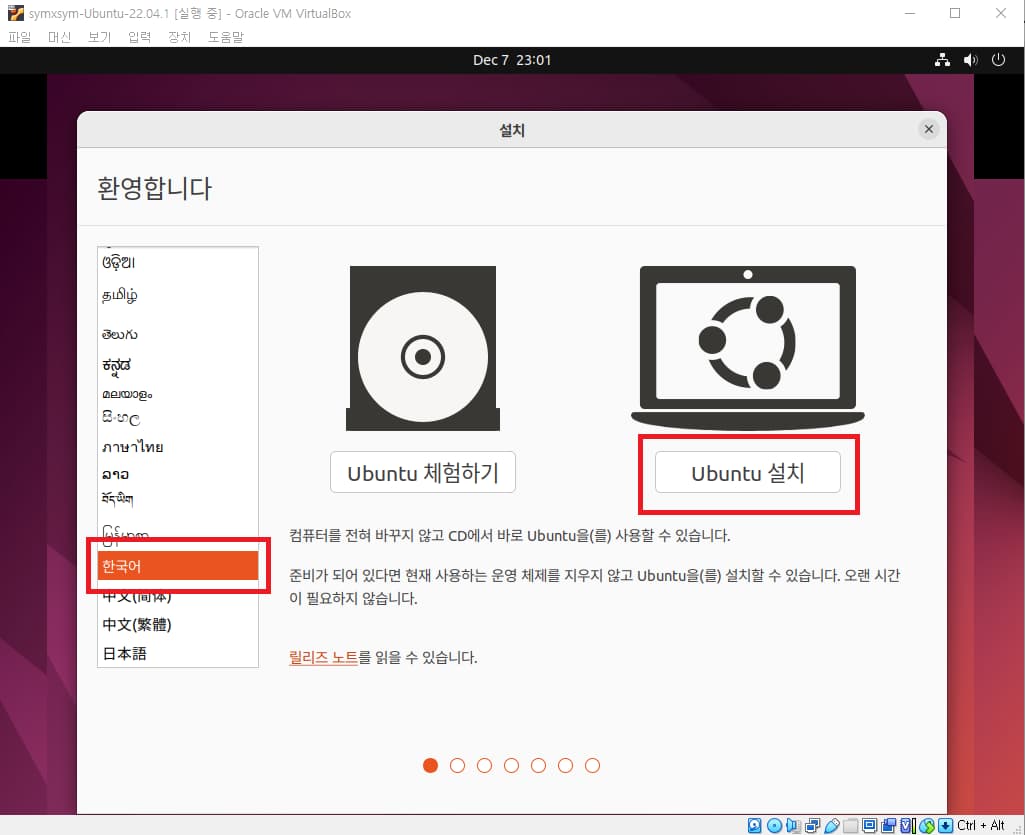
Task: Open the Ubuntu network status icon in the top bar
Action: click(x=942, y=60)
